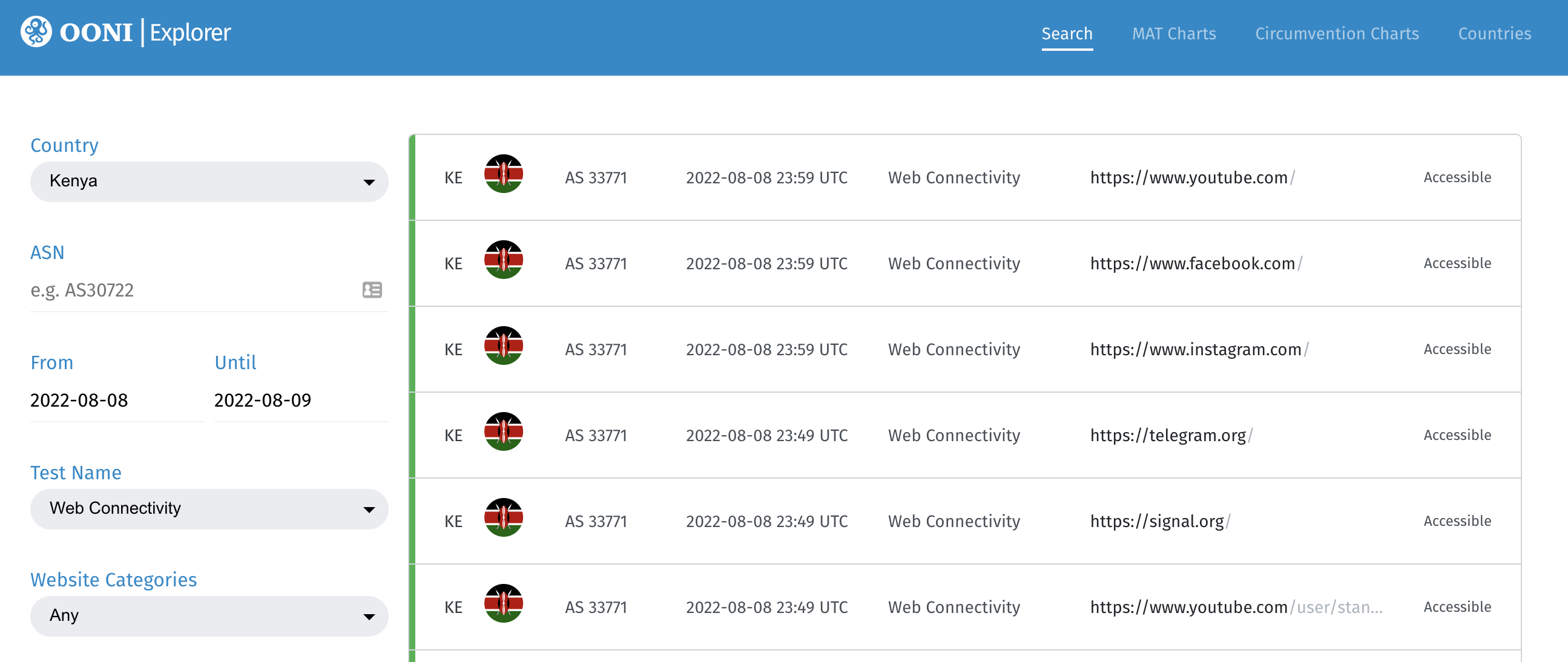Click Kenya flag in signal.org row

502,517
